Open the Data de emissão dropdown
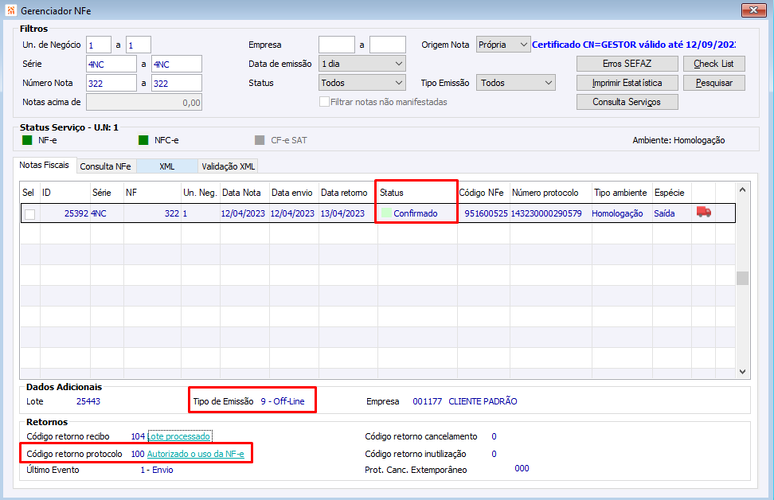774x500 pixels. coord(362,64)
